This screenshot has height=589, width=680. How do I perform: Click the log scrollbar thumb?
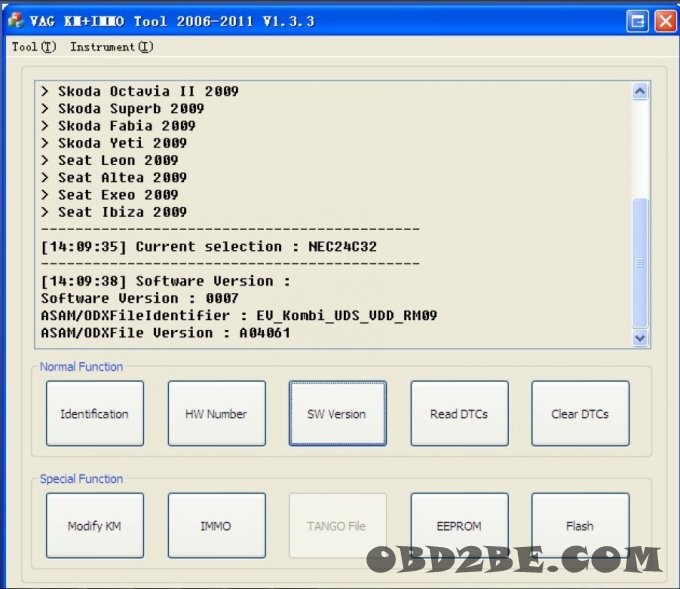pyautogui.click(x=640, y=263)
